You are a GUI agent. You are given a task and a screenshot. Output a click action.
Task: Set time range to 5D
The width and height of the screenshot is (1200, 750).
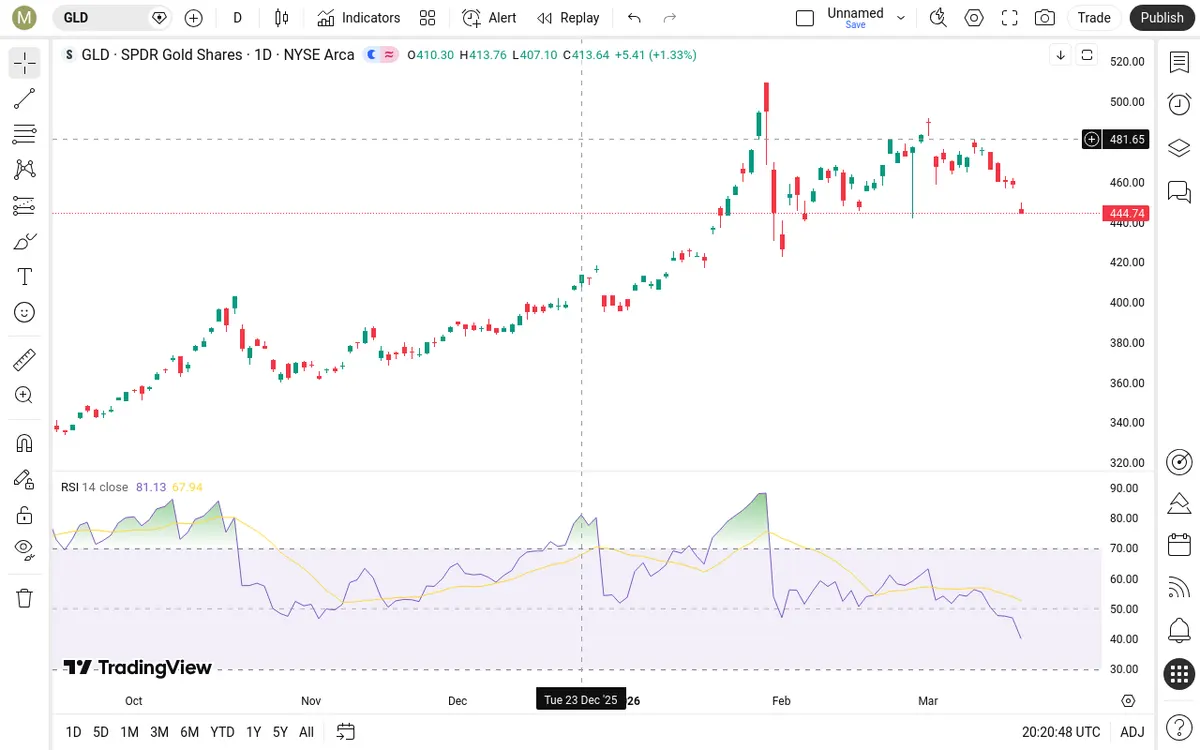[x=101, y=732]
